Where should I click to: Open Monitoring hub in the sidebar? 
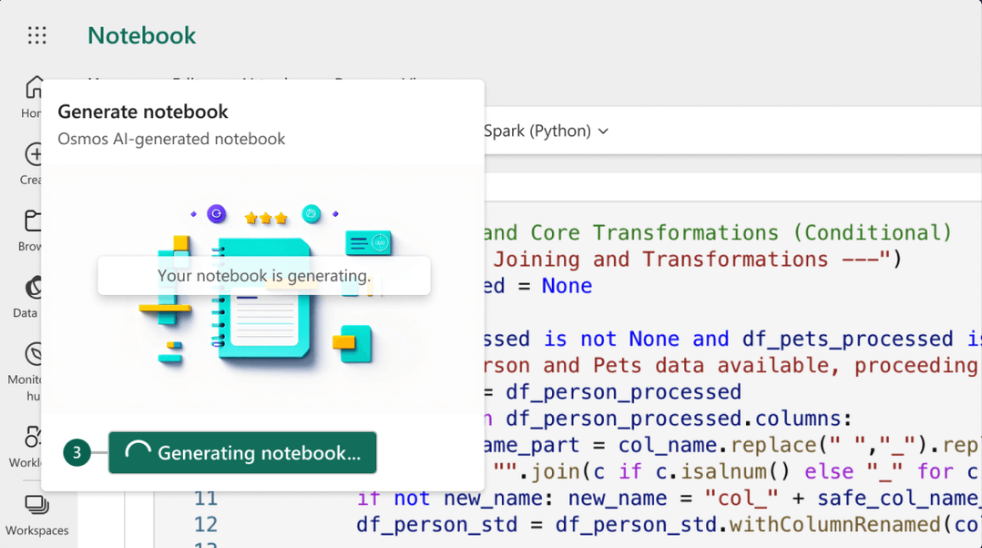pos(25,372)
